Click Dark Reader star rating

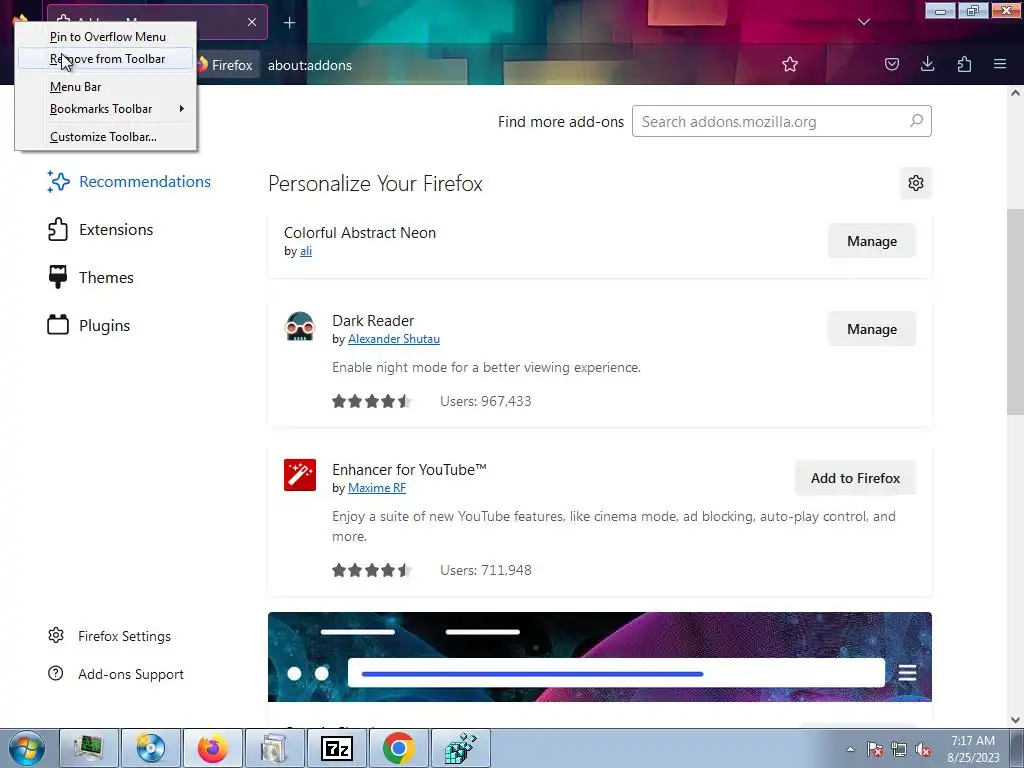372,401
